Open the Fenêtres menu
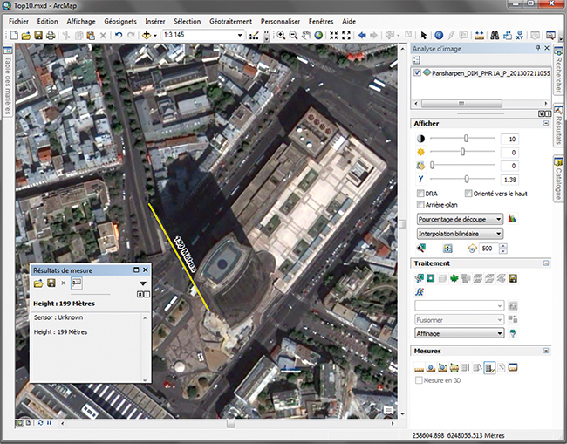This screenshot has width=567, height=444. (321, 21)
